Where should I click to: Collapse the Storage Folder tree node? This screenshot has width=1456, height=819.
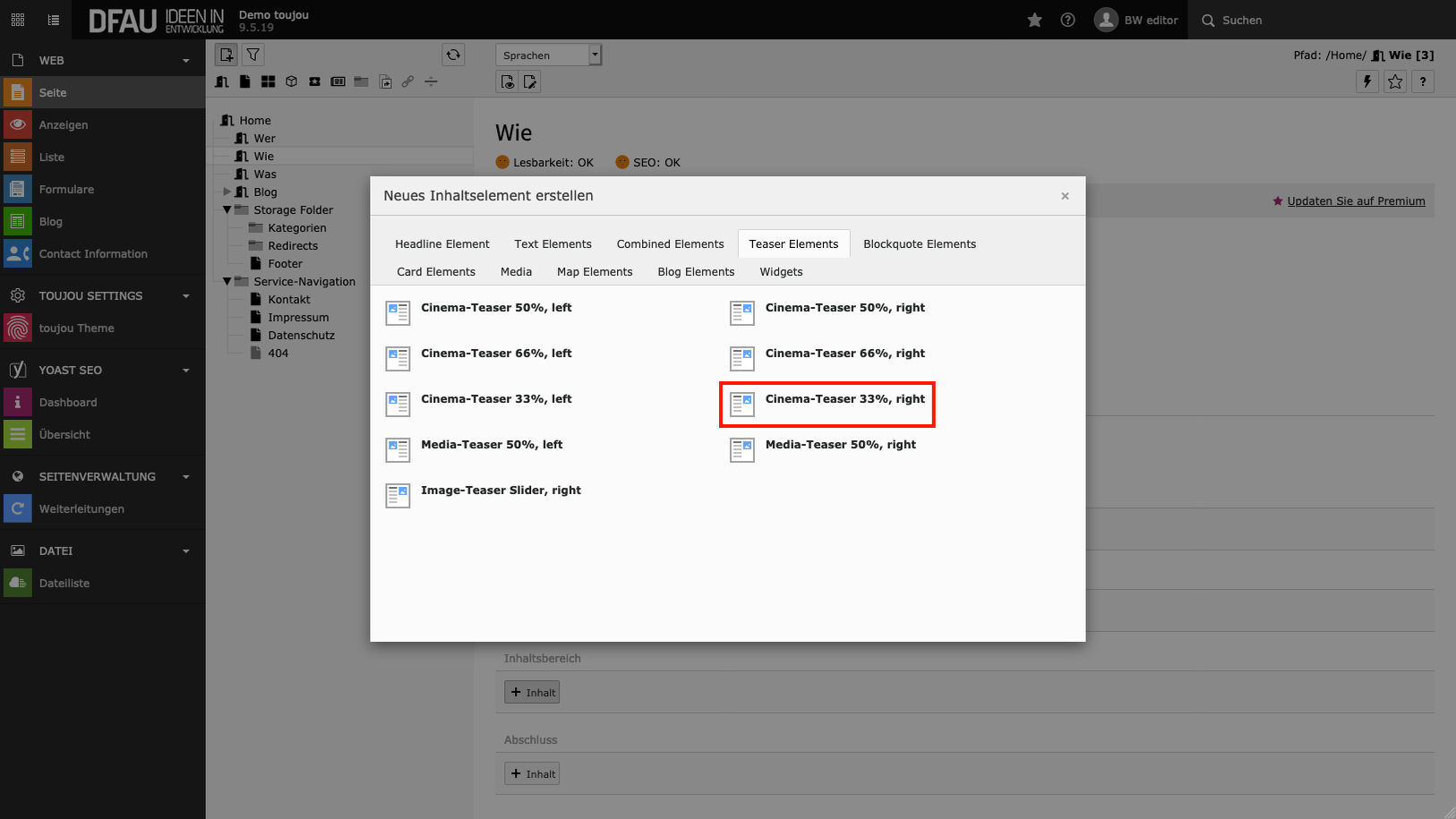(227, 209)
